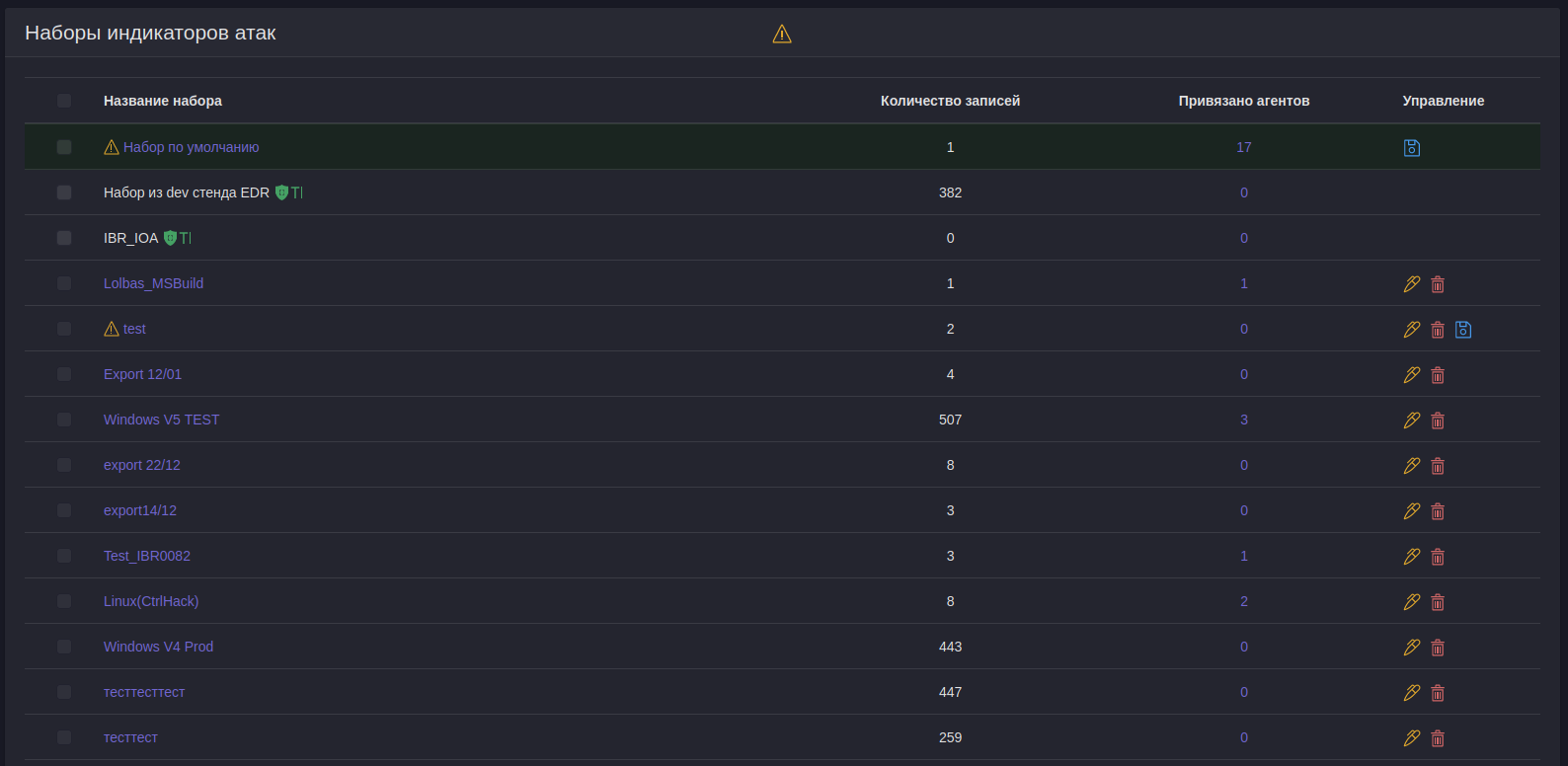Click the shield icon next to IBR_IOA
Screen dimensions: 1568x766
point(170,238)
